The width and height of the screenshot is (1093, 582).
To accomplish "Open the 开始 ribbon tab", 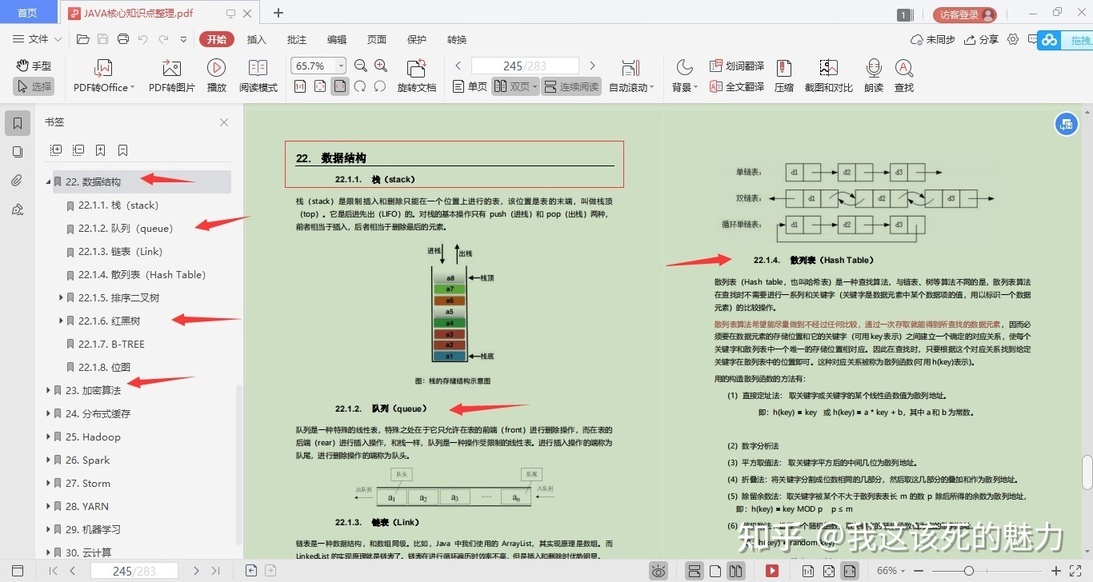I will (216, 39).
